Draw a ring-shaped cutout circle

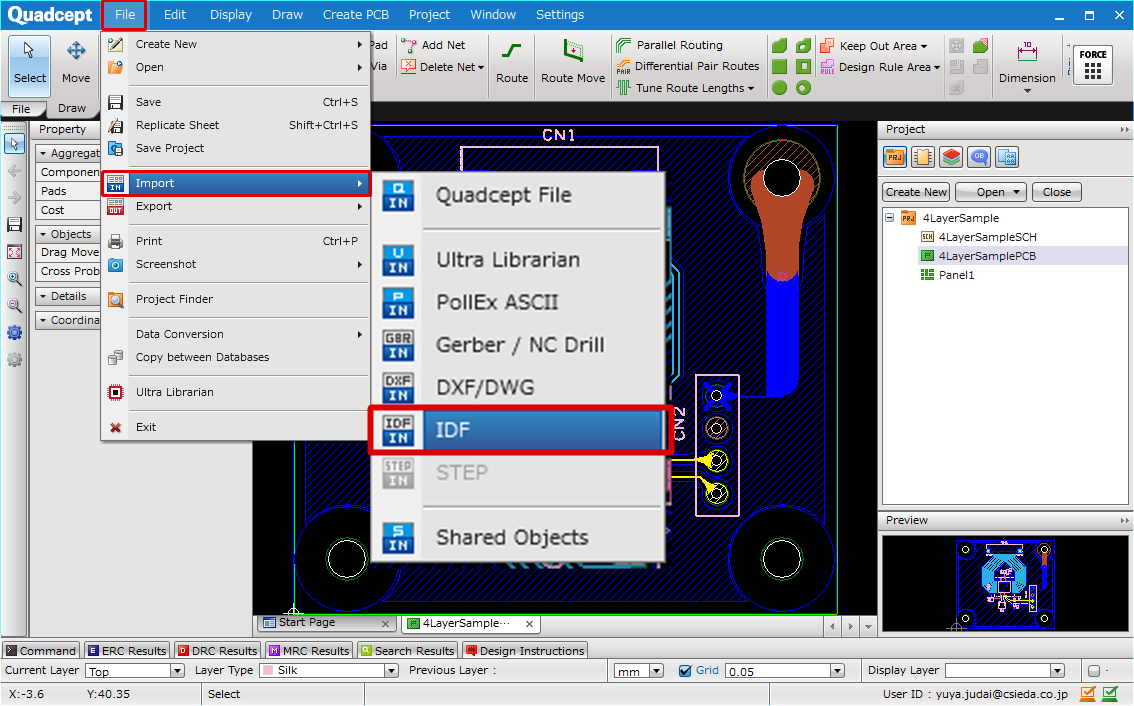click(803, 88)
